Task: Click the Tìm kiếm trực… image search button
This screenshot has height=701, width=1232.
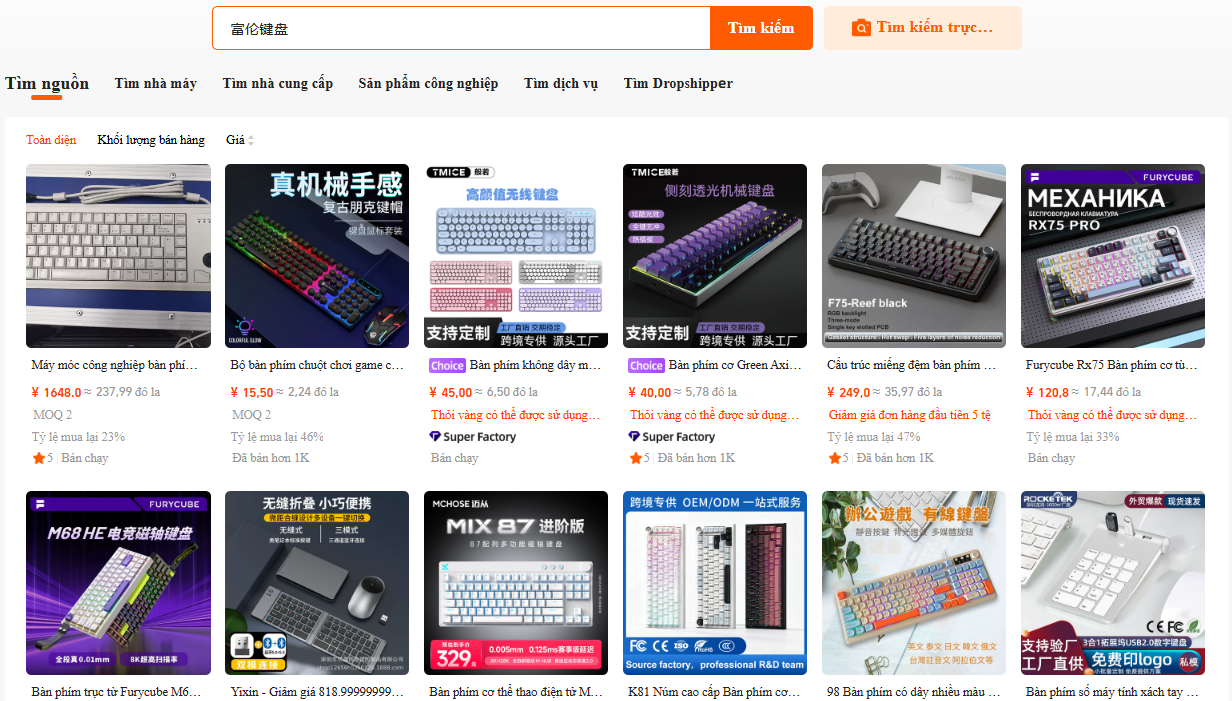Action: pyautogui.click(x=923, y=28)
